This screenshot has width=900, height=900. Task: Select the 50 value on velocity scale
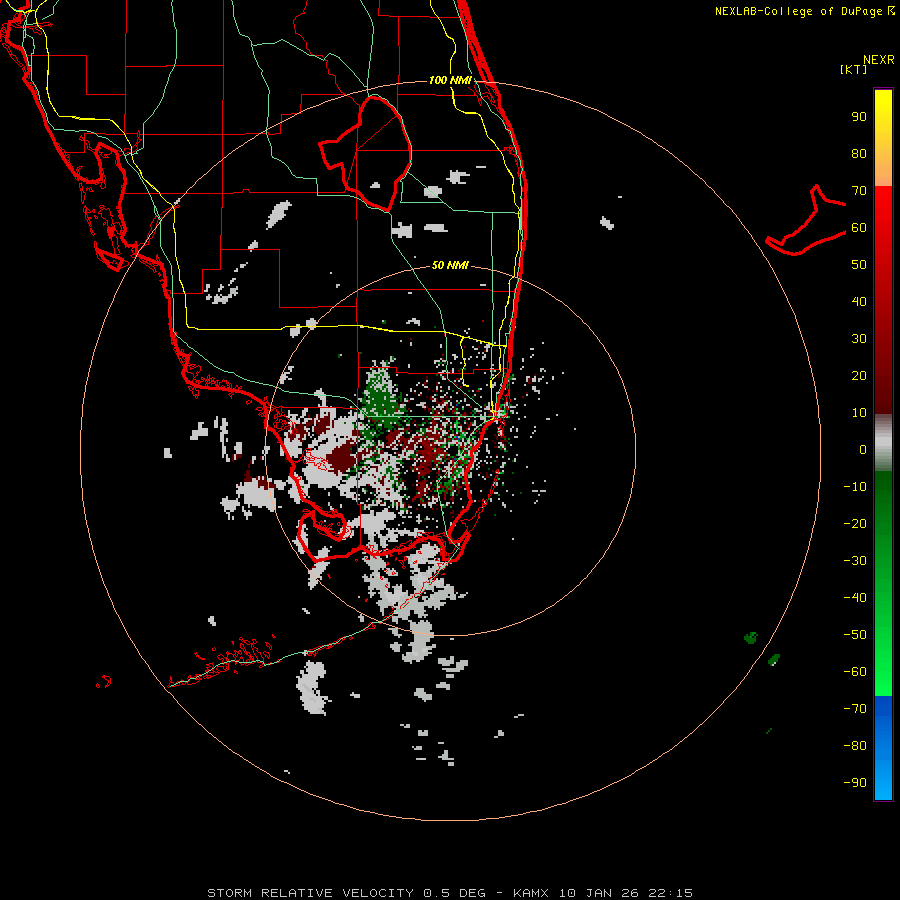click(859, 265)
